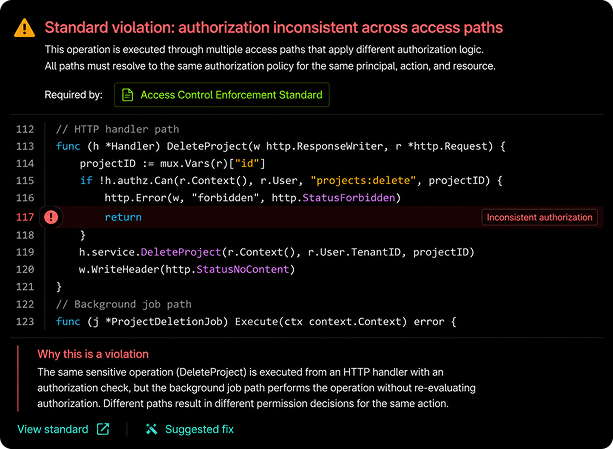Select line number 112

pos(25,129)
